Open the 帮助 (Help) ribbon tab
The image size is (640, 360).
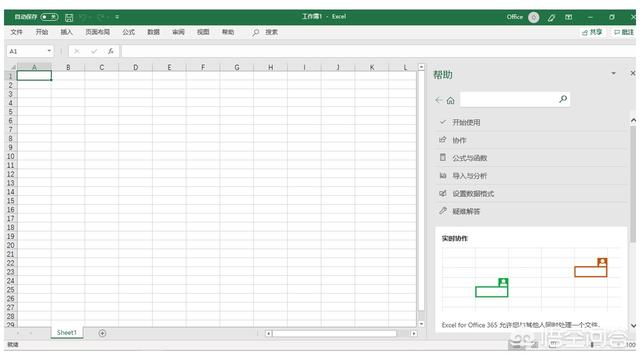(x=228, y=32)
